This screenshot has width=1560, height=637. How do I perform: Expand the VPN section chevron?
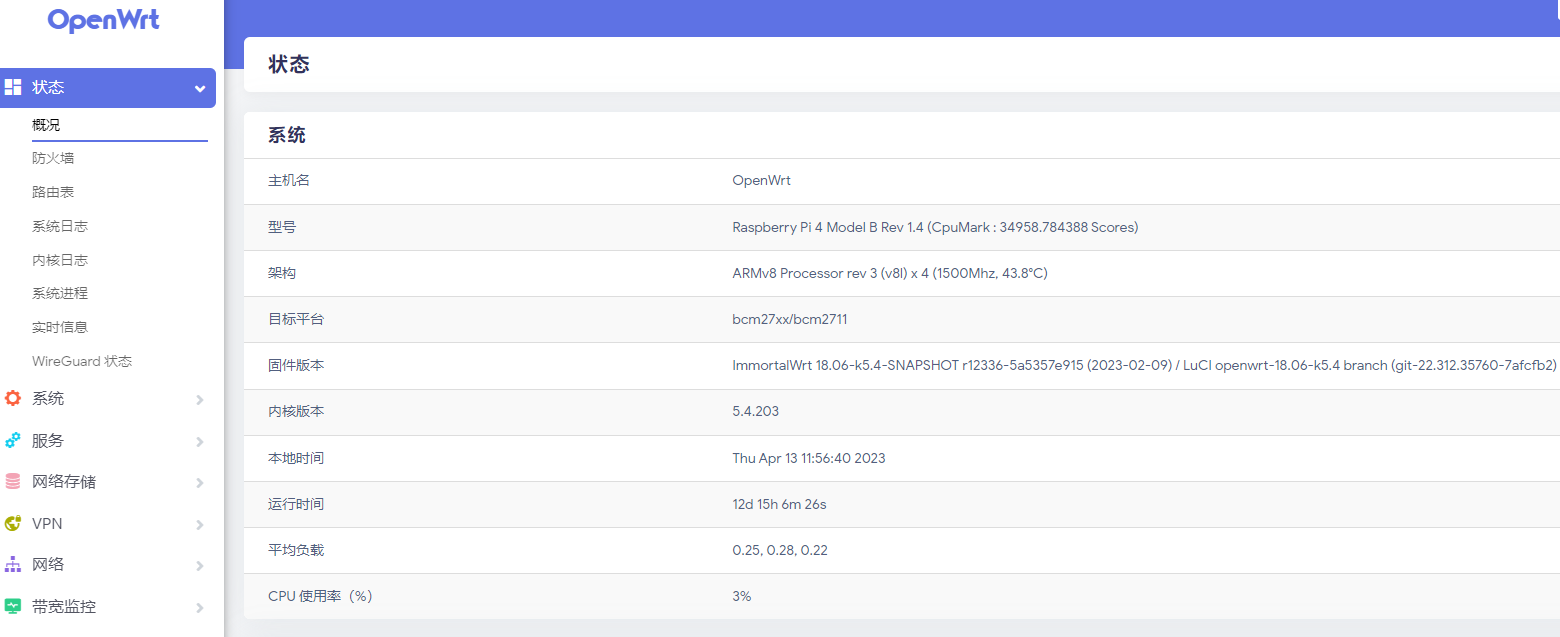[198, 523]
